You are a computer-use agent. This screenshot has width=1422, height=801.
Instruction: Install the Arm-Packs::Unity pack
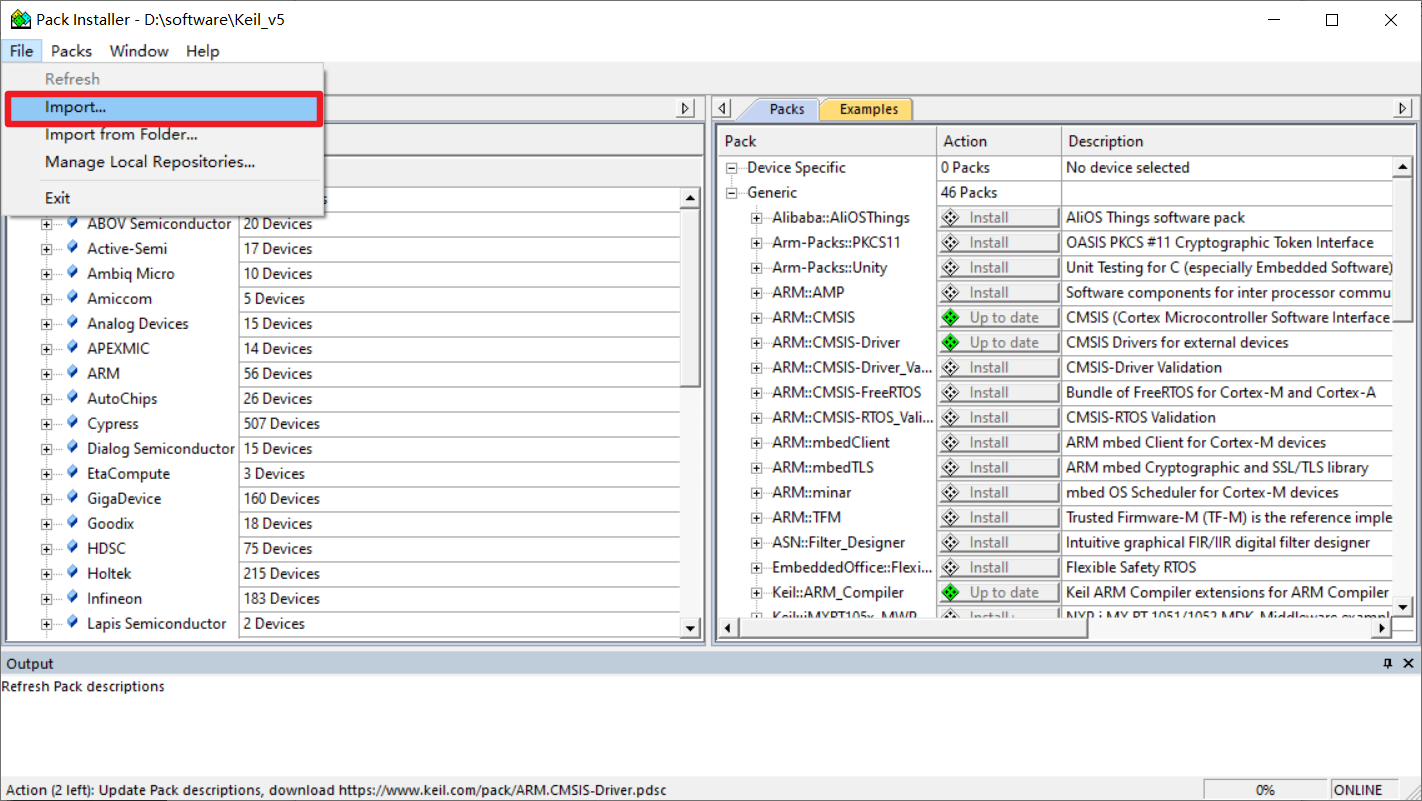998,267
